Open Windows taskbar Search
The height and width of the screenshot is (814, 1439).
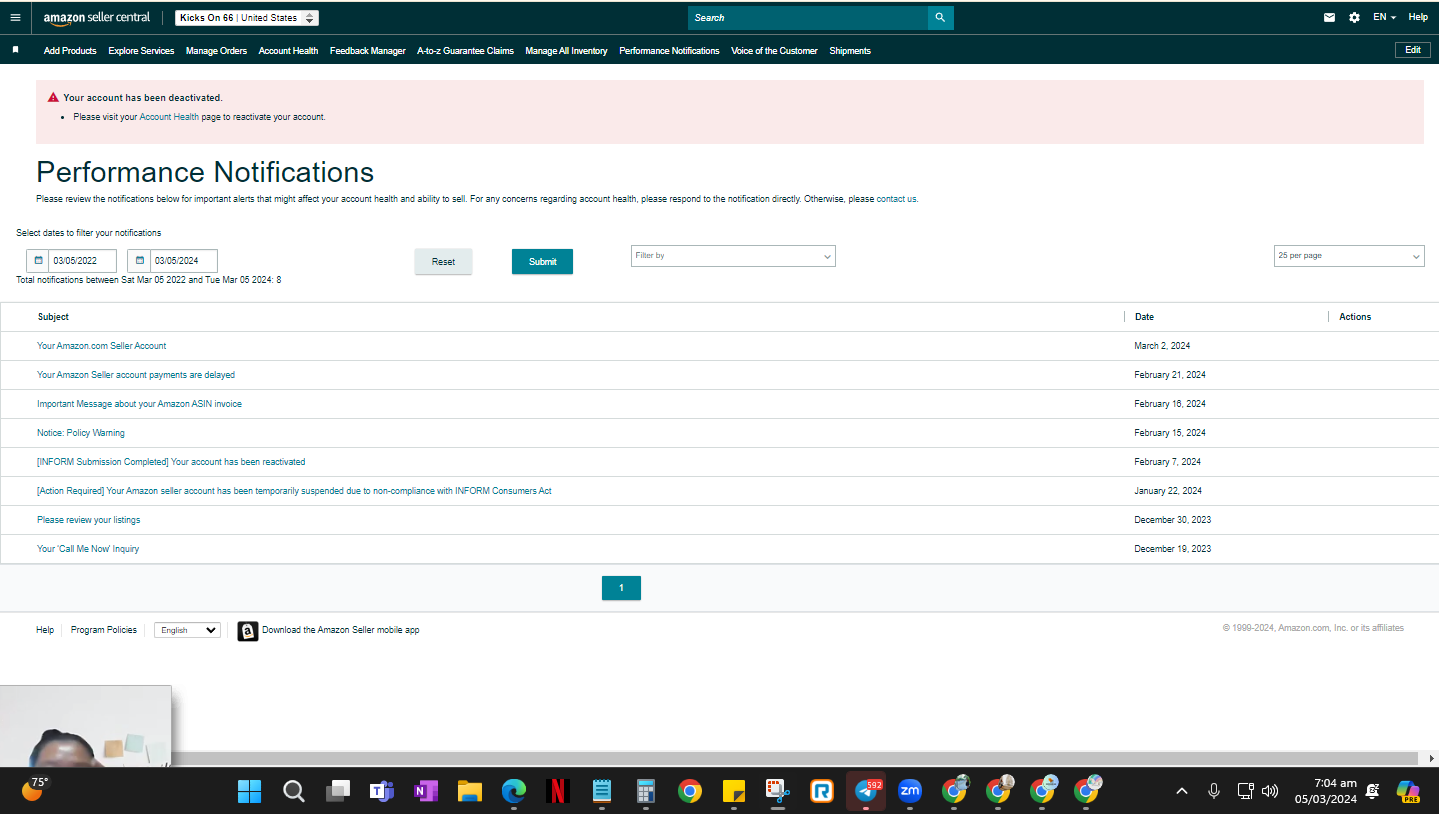coord(293,792)
